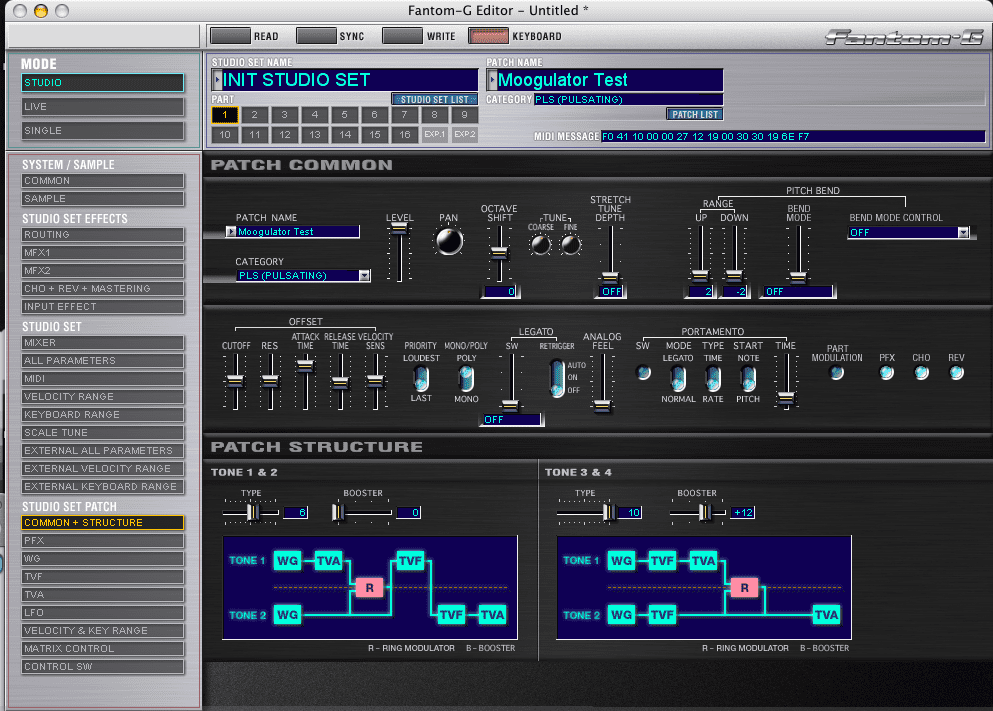Screen dimensions: 993x711
Task: Click the TVA block of Tone 2 in Tone 3 & 4
Action: (x=826, y=615)
